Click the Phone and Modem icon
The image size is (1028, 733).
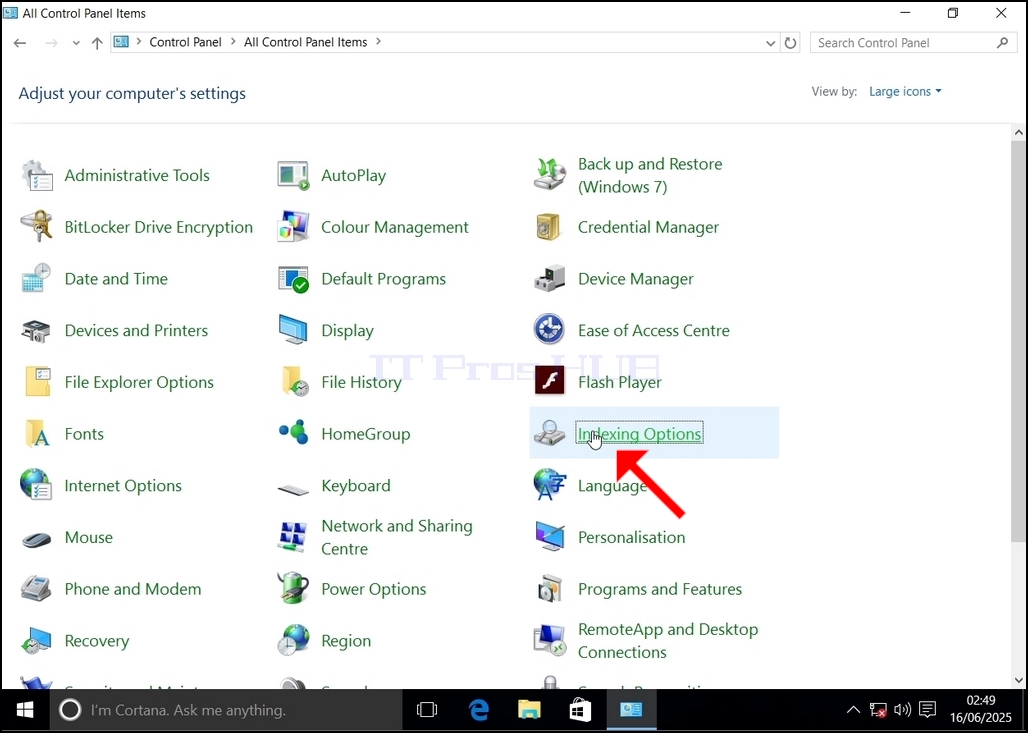click(37, 589)
